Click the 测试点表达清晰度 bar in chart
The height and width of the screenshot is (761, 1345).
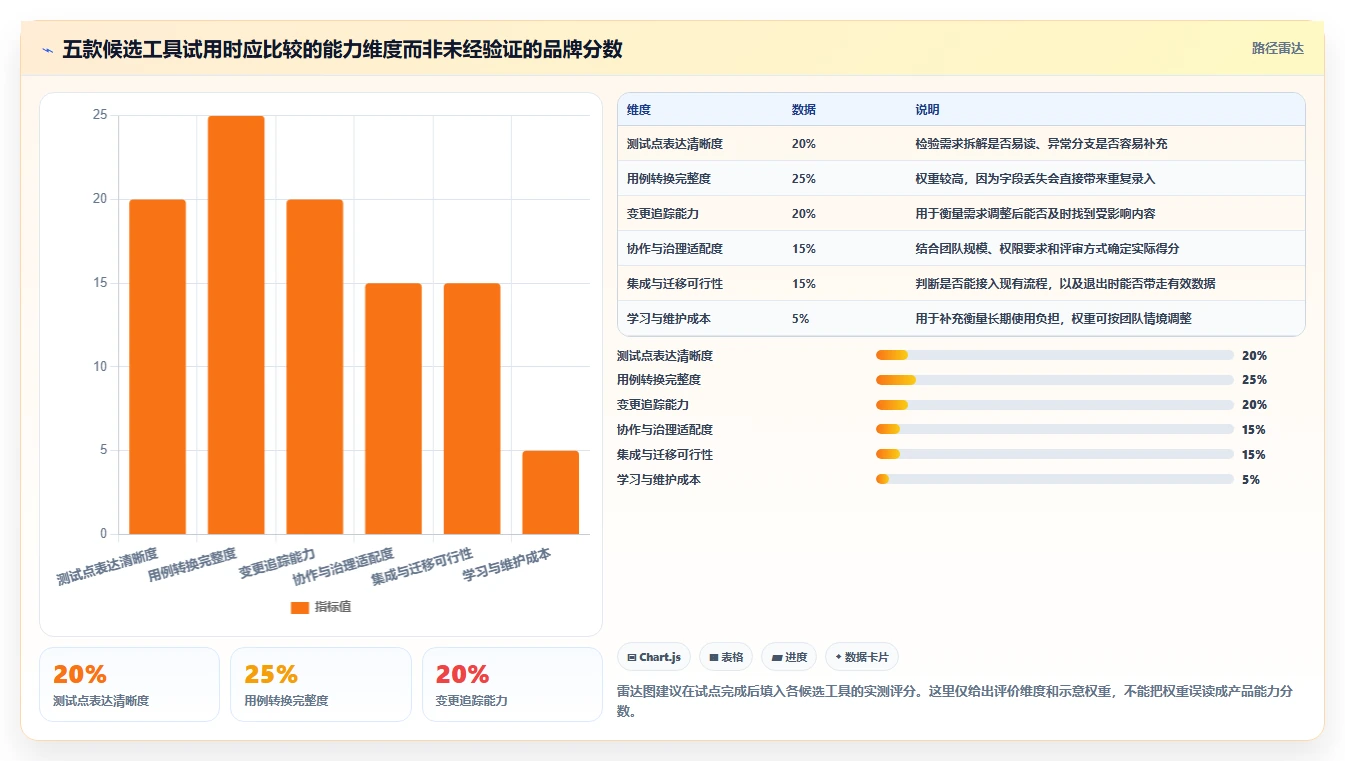[158, 366]
